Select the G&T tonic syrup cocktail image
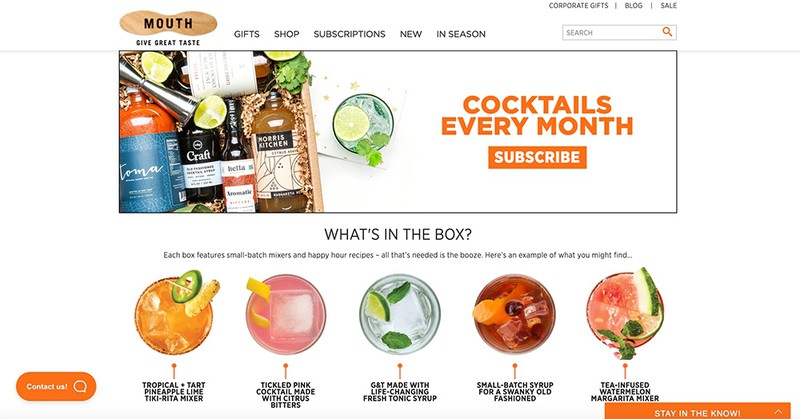 (399, 315)
